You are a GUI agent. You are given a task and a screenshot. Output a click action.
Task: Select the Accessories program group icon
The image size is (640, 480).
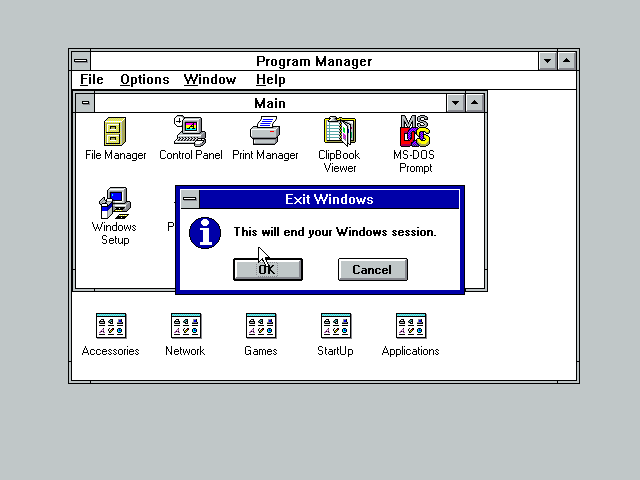111,326
